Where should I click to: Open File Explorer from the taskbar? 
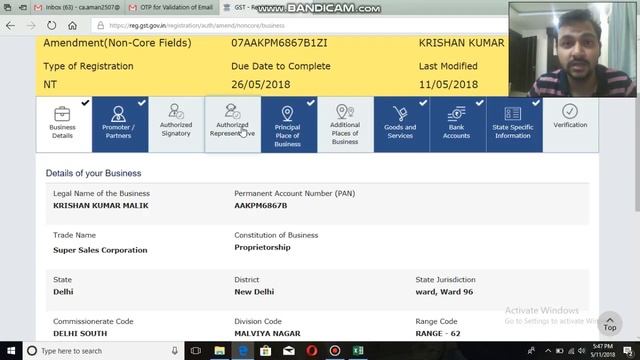tap(220, 351)
